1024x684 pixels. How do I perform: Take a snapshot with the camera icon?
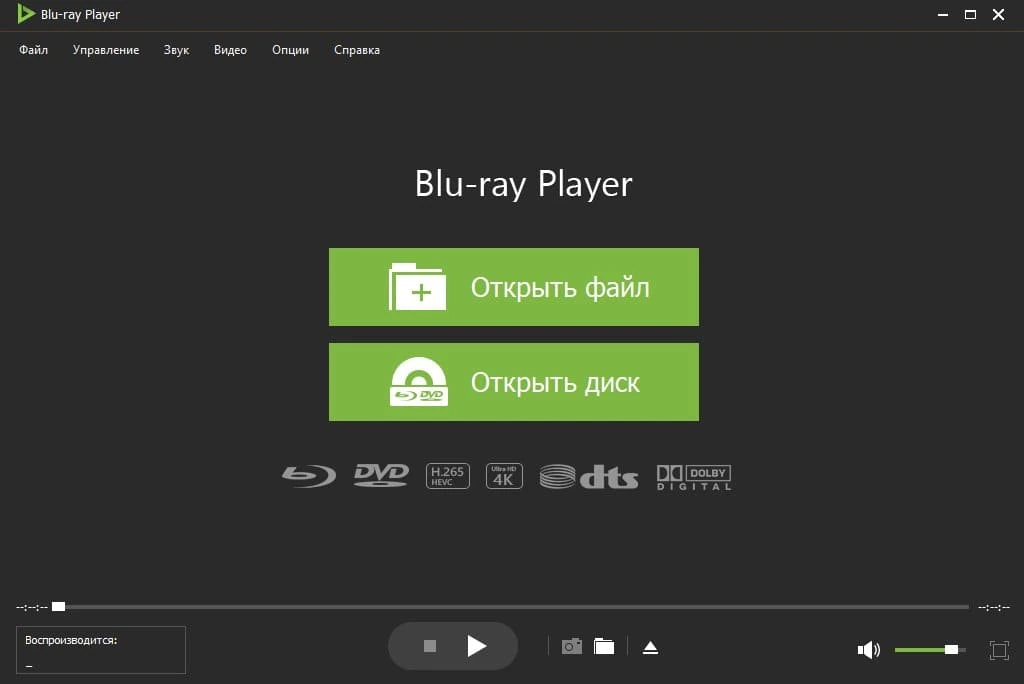point(572,647)
